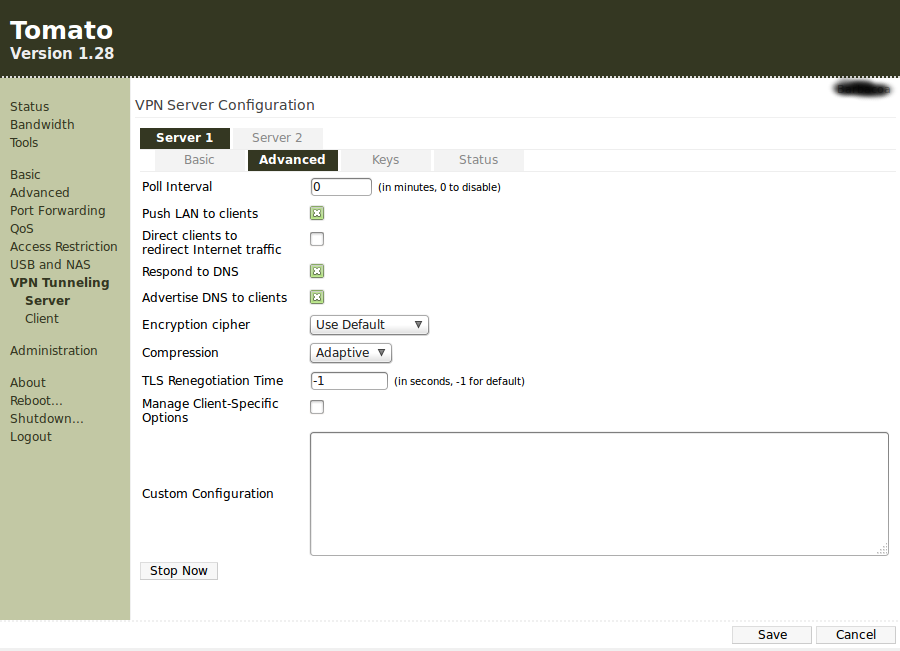Click the TLS Renegotiation Time field
Image resolution: width=900 pixels, height=651 pixels.
click(x=349, y=381)
